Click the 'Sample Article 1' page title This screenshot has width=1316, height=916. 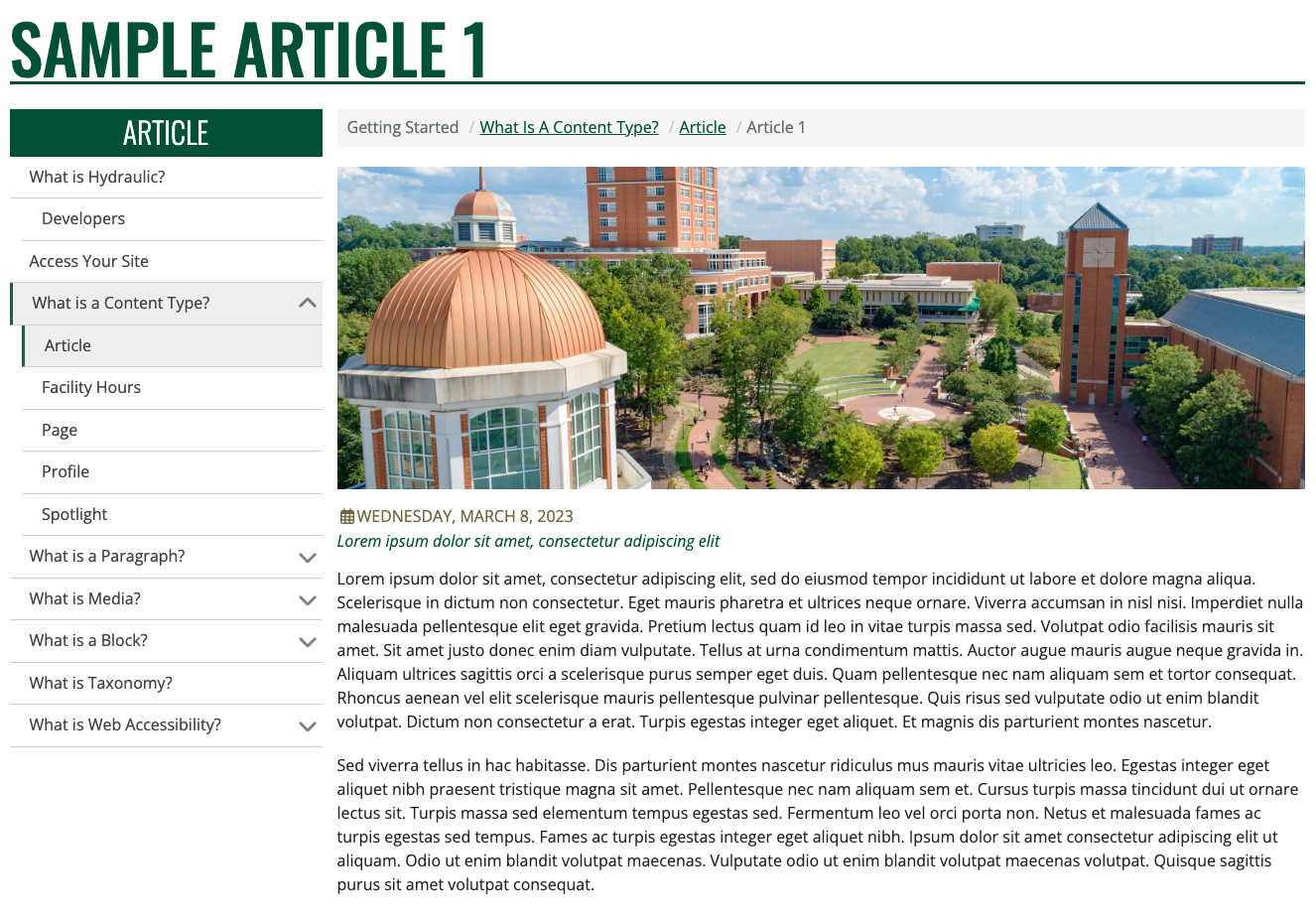(248, 48)
